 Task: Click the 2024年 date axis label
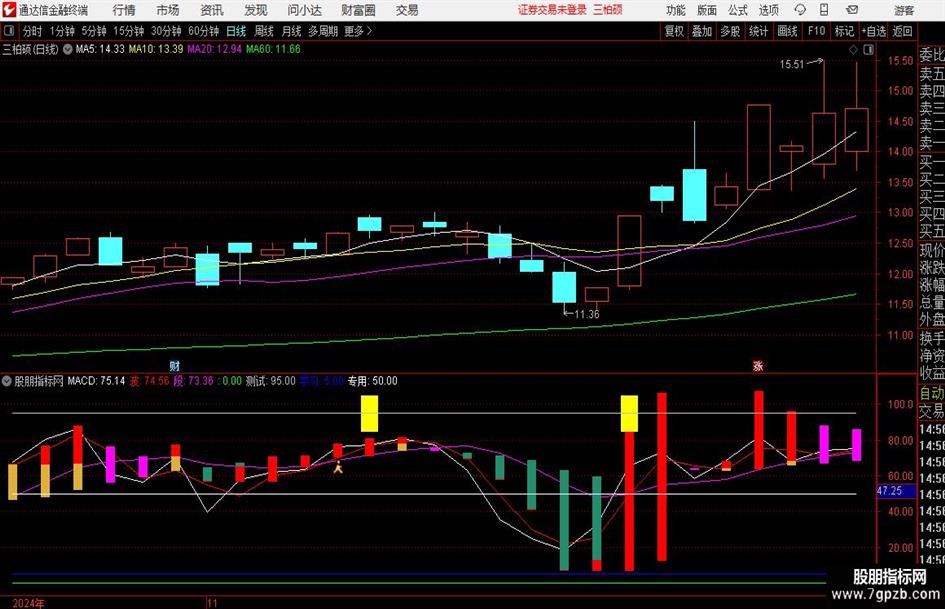point(28,603)
